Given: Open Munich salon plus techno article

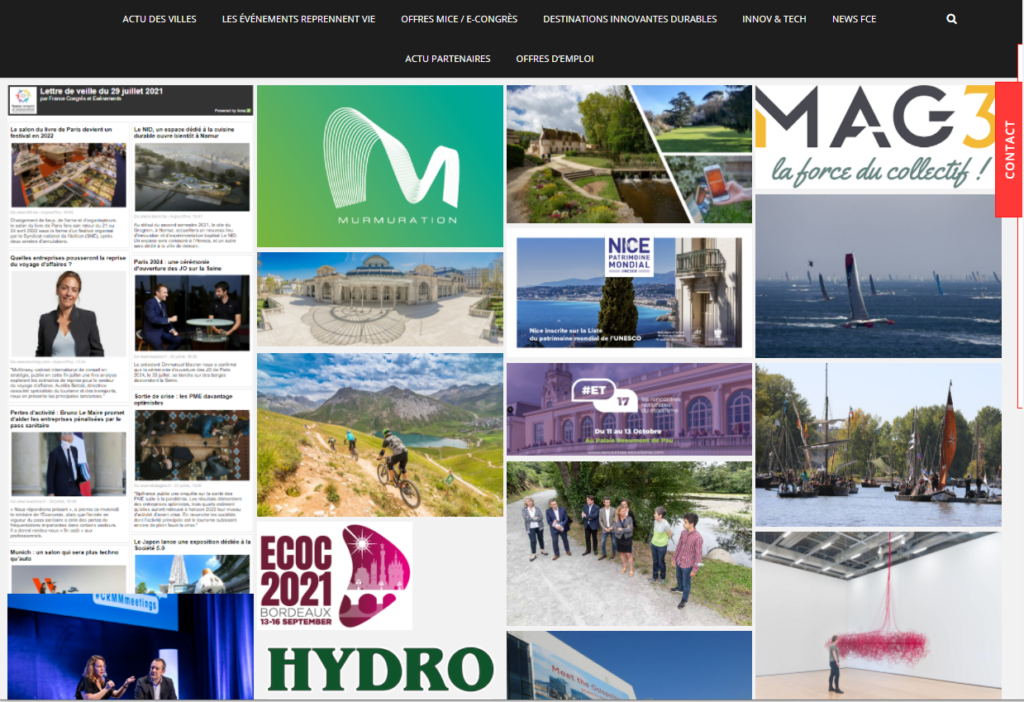Looking at the screenshot, I should (65, 555).
